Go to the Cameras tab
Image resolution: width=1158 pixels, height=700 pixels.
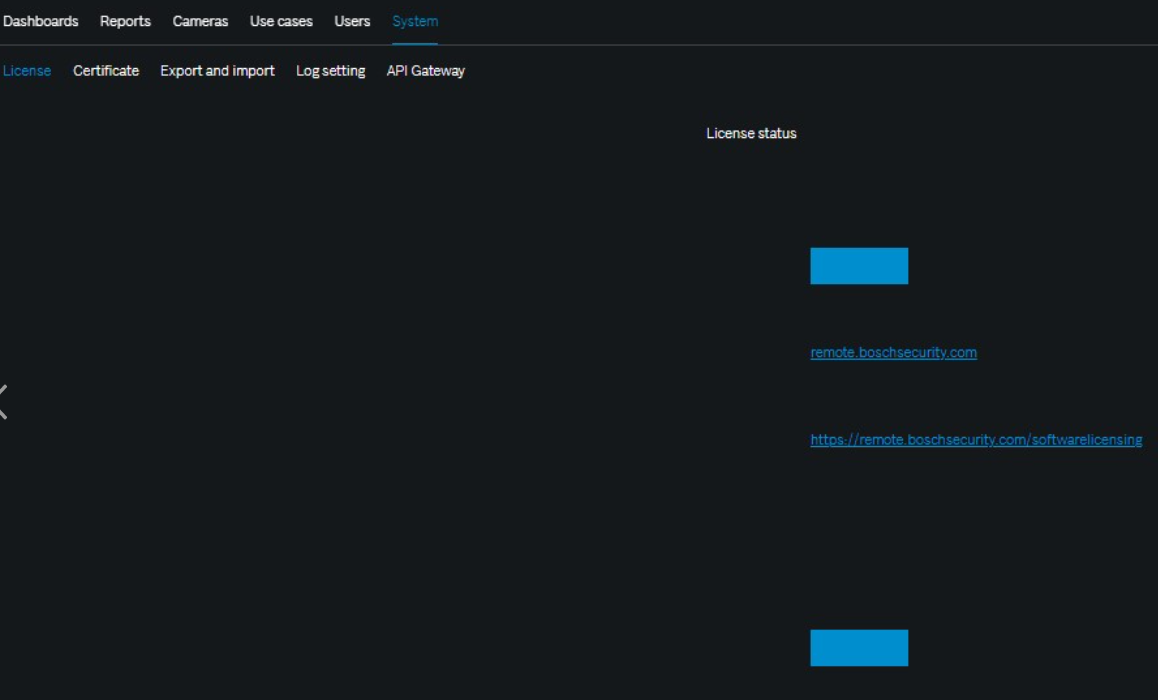[200, 21]
